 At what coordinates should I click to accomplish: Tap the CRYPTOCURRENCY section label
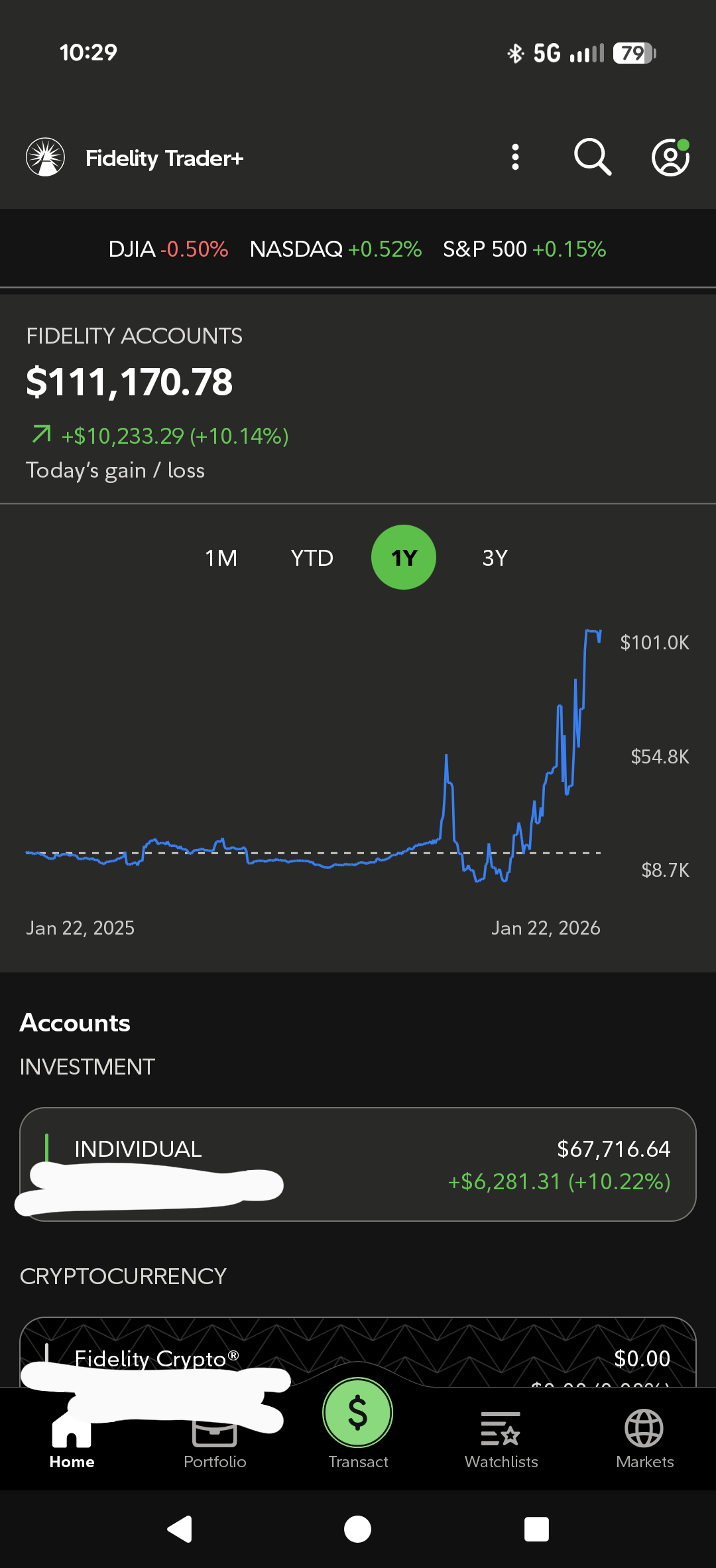123,1276
